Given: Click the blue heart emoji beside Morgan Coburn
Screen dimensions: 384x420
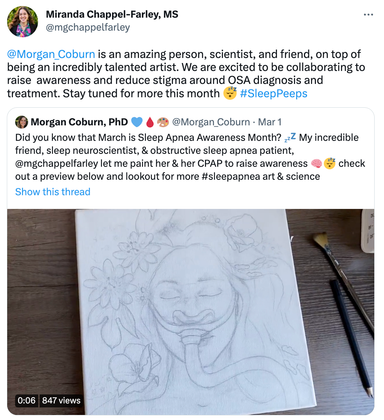Looking at the screenshot, I should [137, 122].
